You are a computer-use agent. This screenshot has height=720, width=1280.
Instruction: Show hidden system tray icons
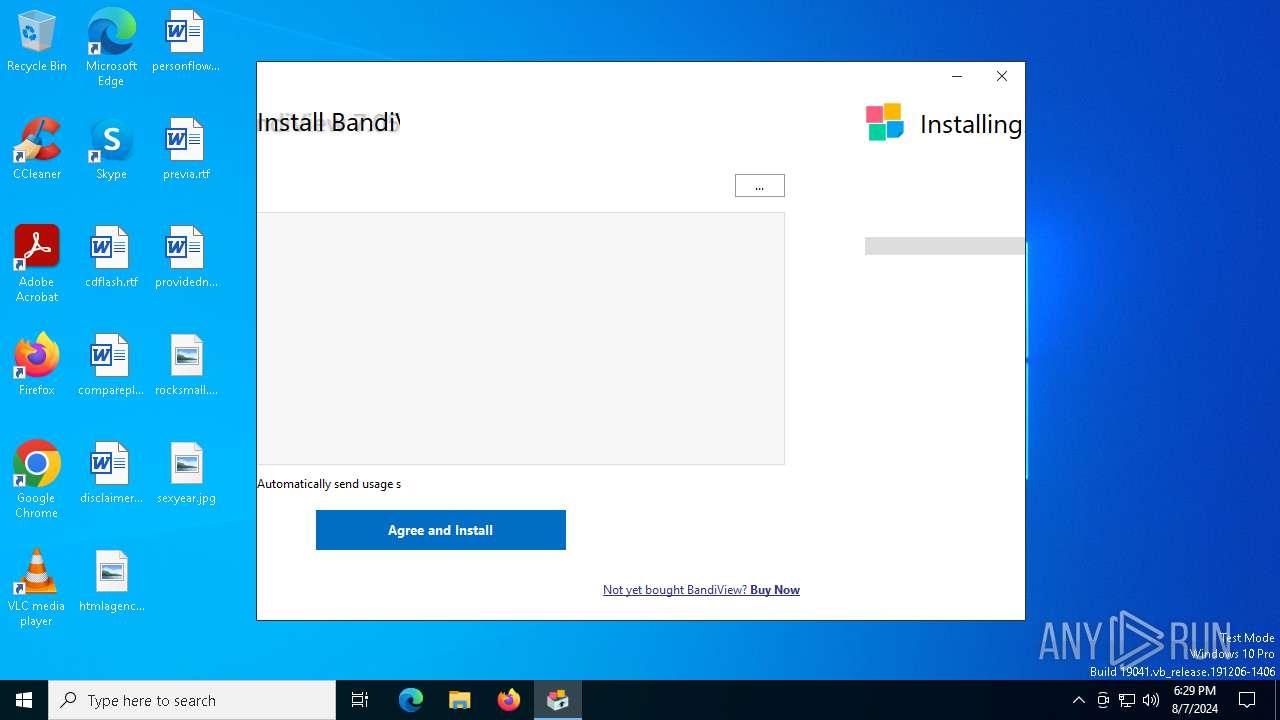[x=1078, y=700]
